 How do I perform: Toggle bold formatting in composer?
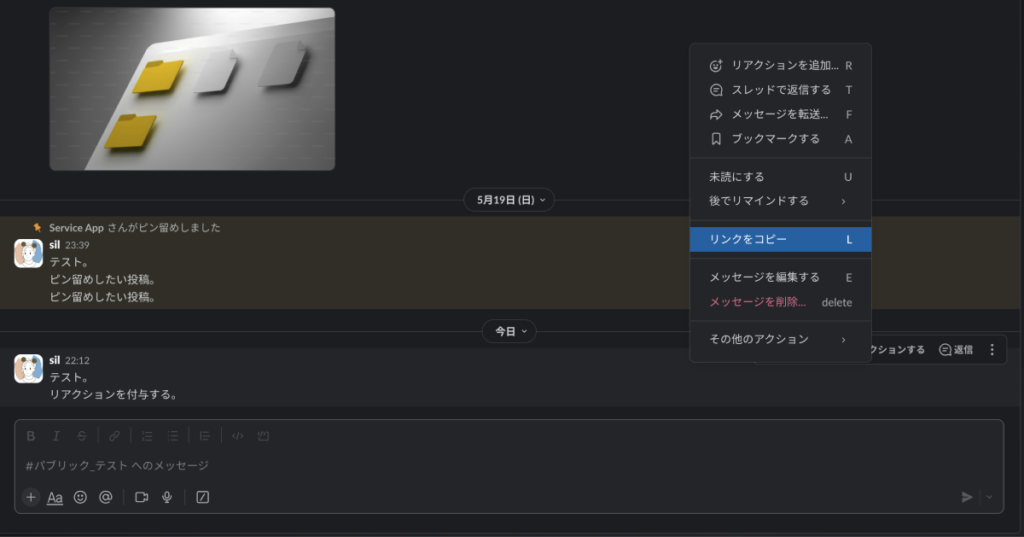tap(31, 436)
